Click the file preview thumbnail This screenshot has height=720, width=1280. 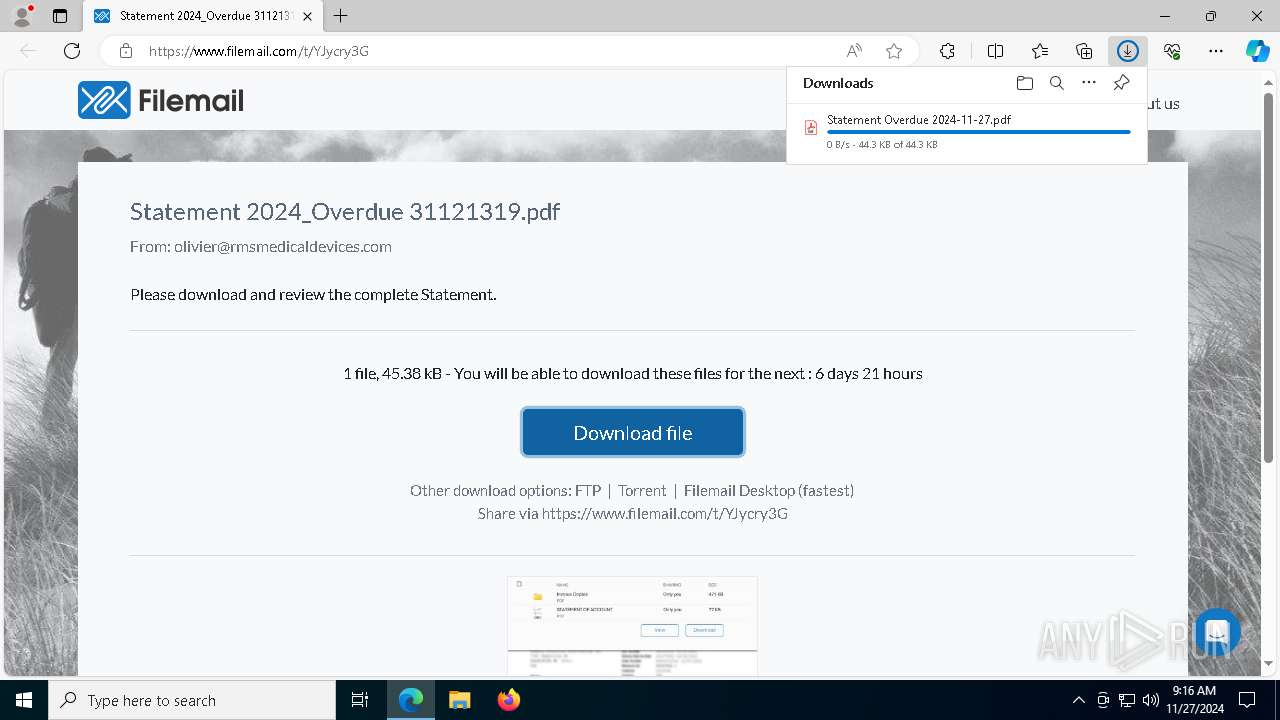coord(632,626)
